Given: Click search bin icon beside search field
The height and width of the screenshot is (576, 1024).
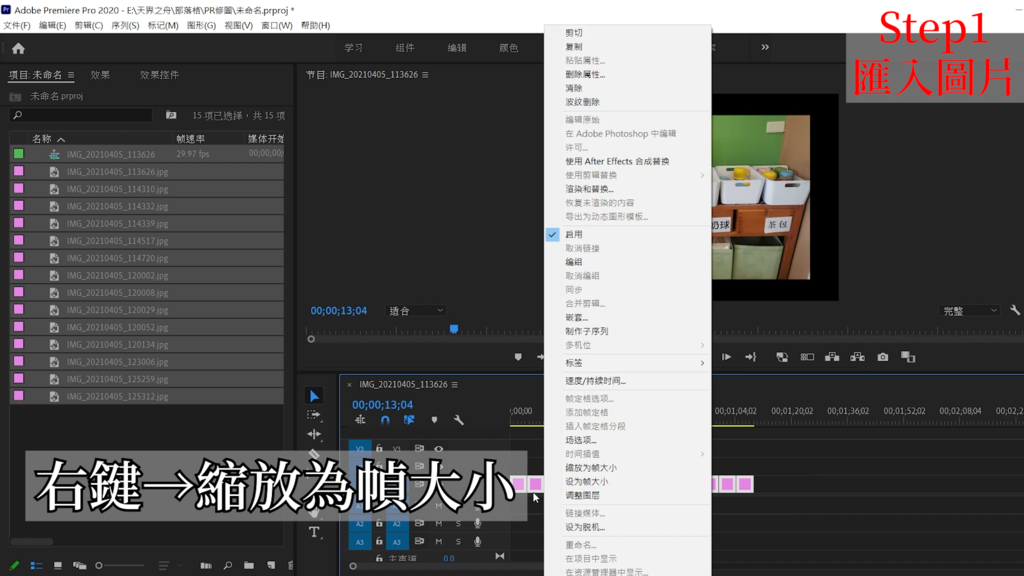Looking at the screenshot, I should tap(171, 116).
